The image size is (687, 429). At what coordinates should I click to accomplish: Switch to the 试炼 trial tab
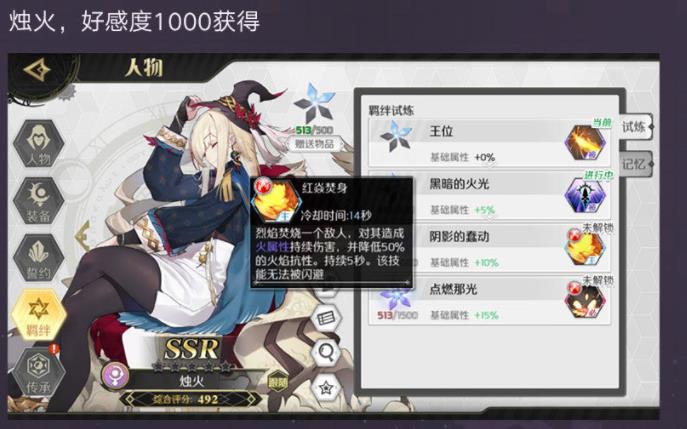point(636,127)
